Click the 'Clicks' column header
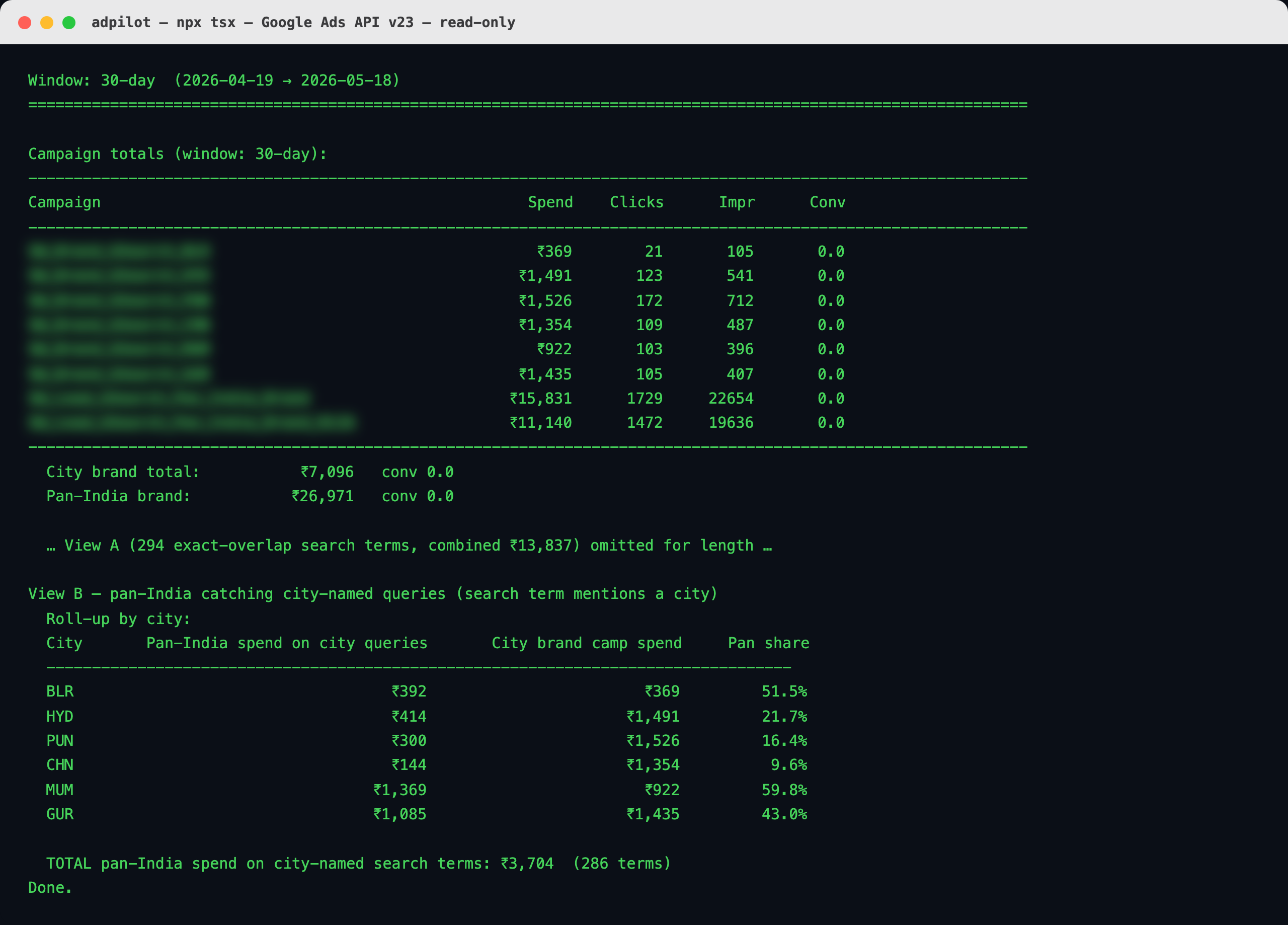The width and height of the screenshot is (1288, 925). click(x=636, y=202)
